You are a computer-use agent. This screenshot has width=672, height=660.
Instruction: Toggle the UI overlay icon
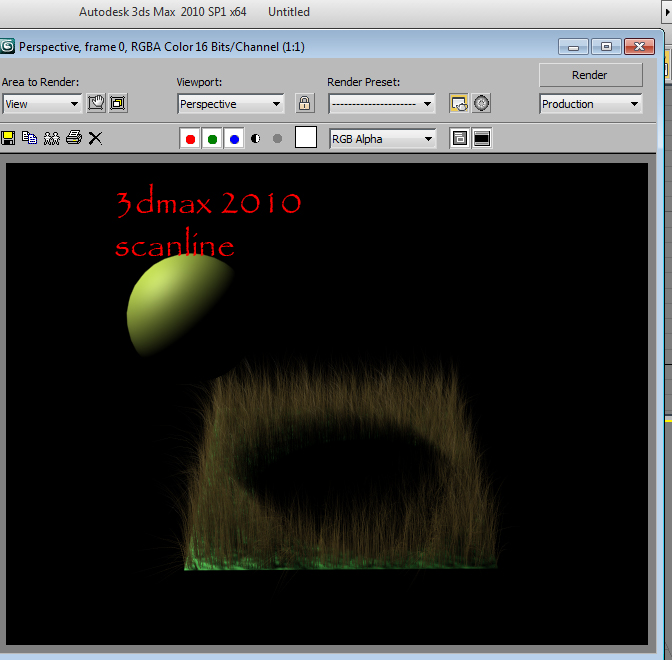point(459,138)
